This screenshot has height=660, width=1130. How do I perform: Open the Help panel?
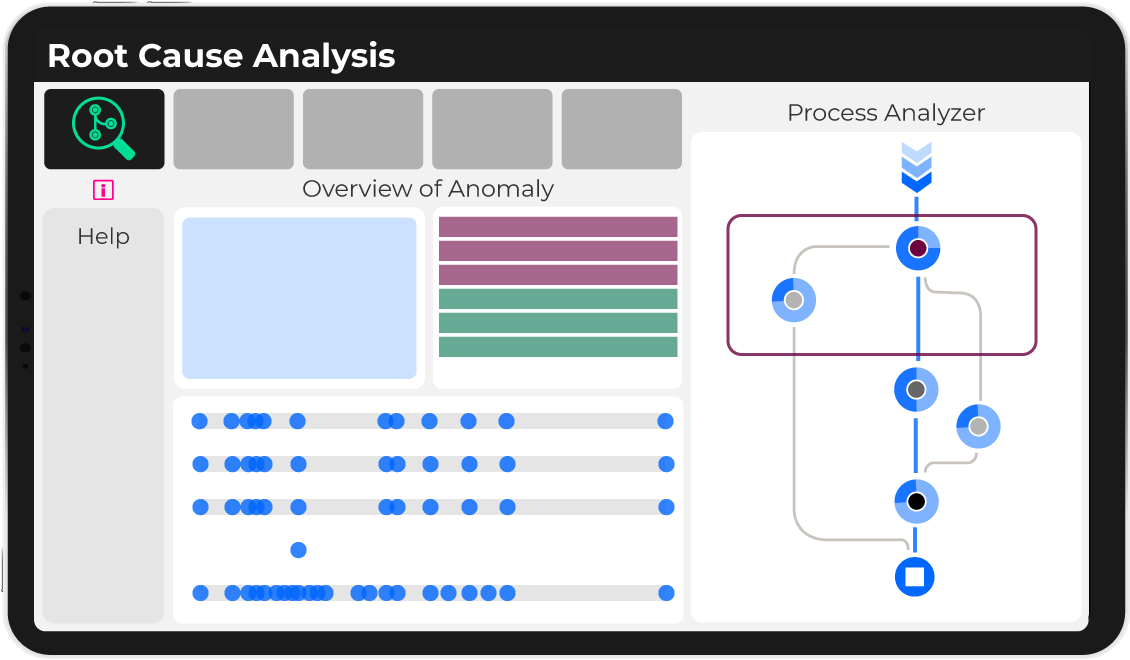pos(103,237)
